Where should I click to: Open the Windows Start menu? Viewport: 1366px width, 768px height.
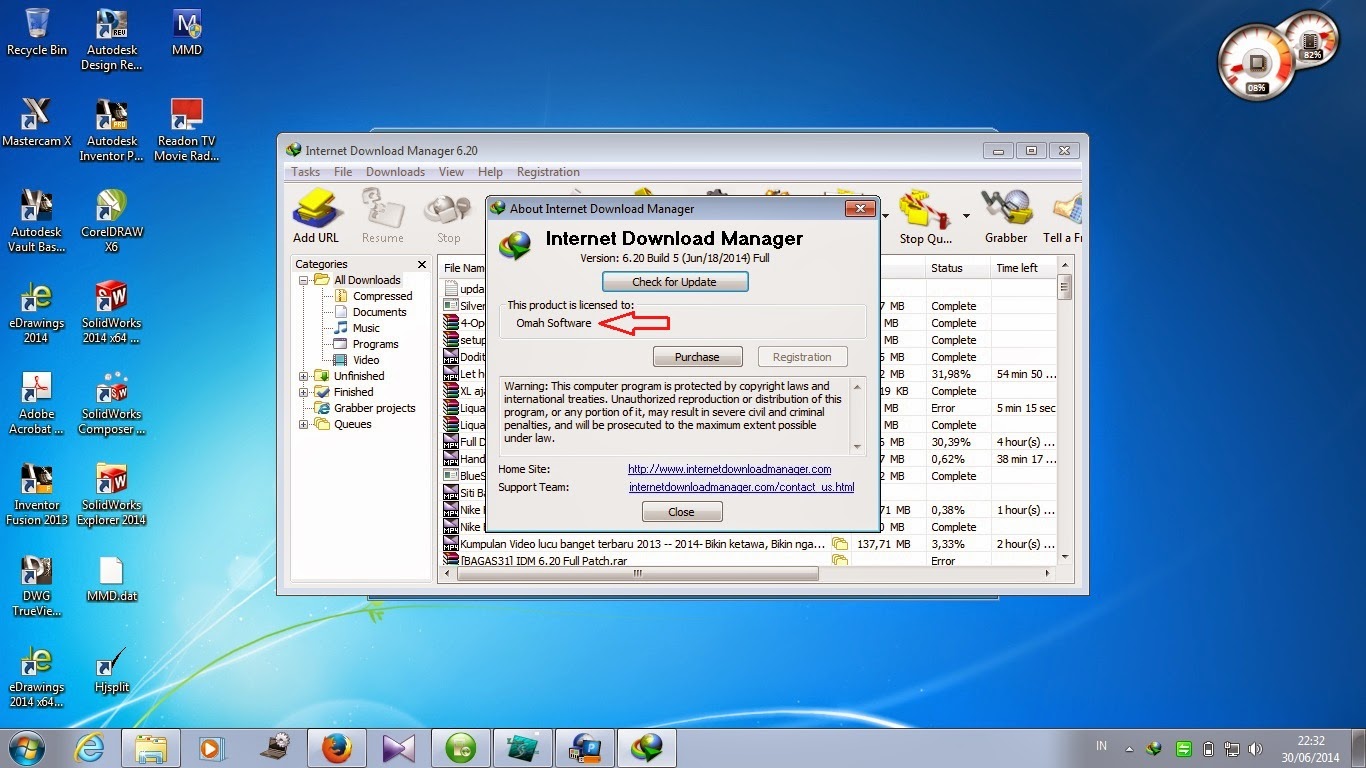click(27, 747)
